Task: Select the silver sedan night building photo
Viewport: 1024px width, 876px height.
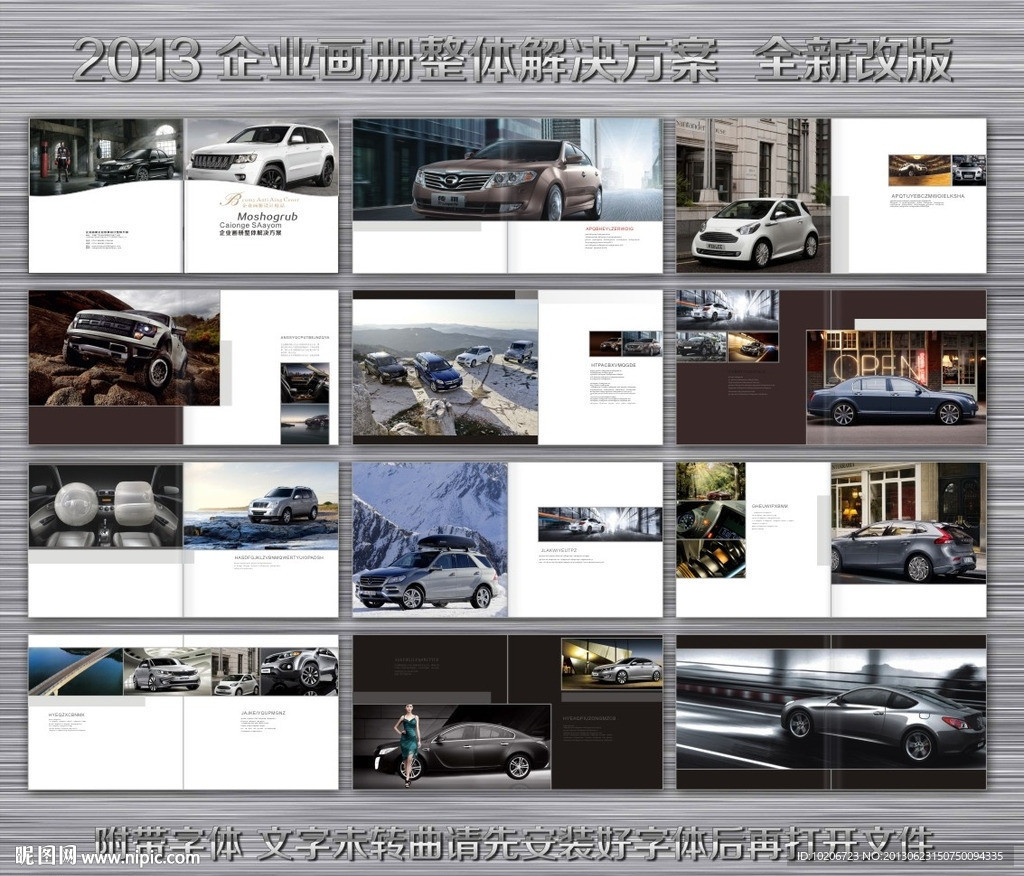Action: [x=612, y=664]
